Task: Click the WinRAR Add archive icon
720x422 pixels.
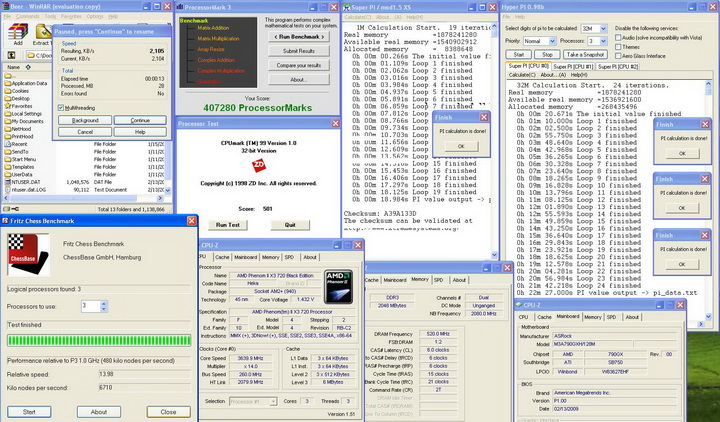Action: (18, 32)
